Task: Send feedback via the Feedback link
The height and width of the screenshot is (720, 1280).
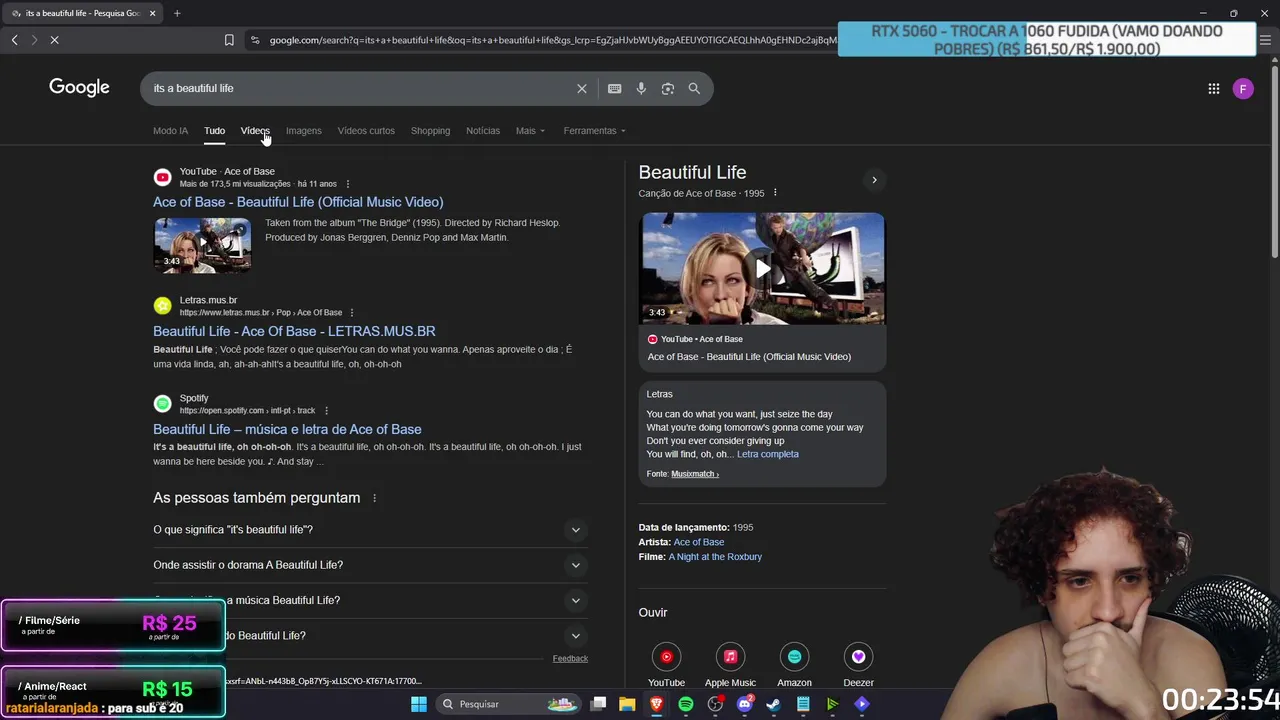Action: (x=570, y=659)
